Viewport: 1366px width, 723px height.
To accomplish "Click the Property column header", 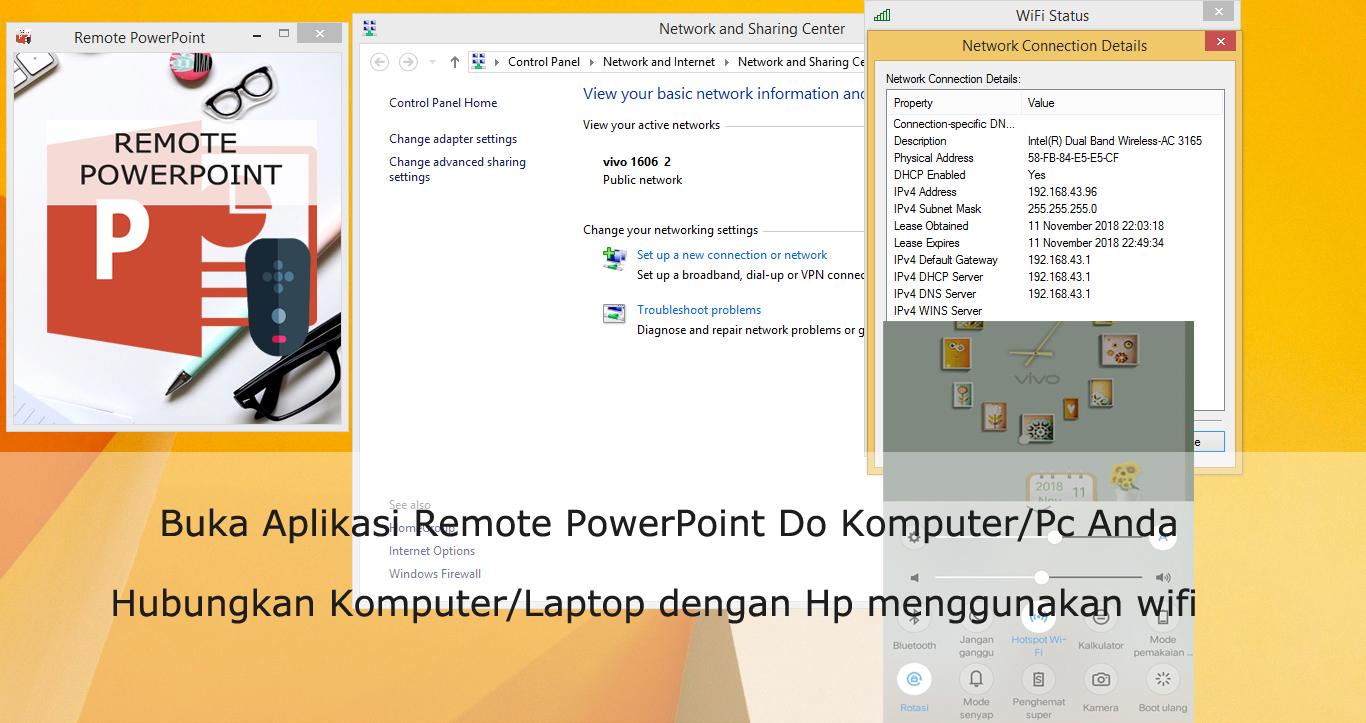I will tap(954, 103).
